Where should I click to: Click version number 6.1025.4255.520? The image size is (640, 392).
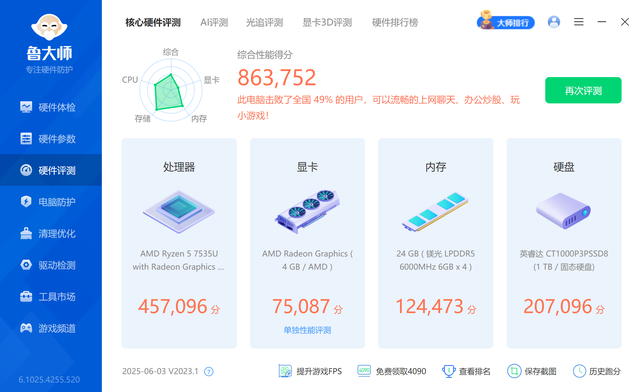point(49,380)
